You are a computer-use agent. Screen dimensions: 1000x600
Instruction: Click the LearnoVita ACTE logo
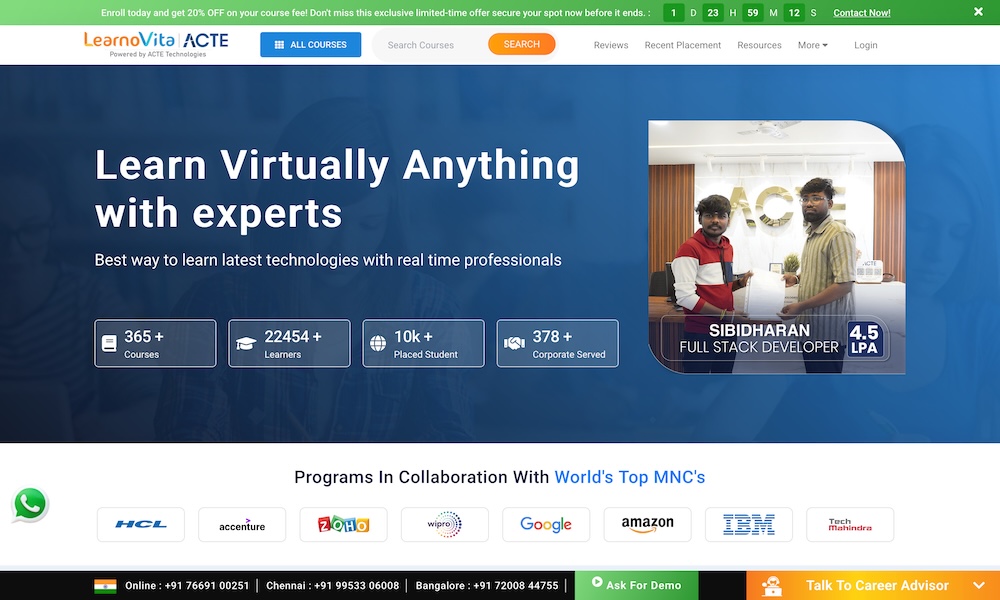(x=156, y=44)
